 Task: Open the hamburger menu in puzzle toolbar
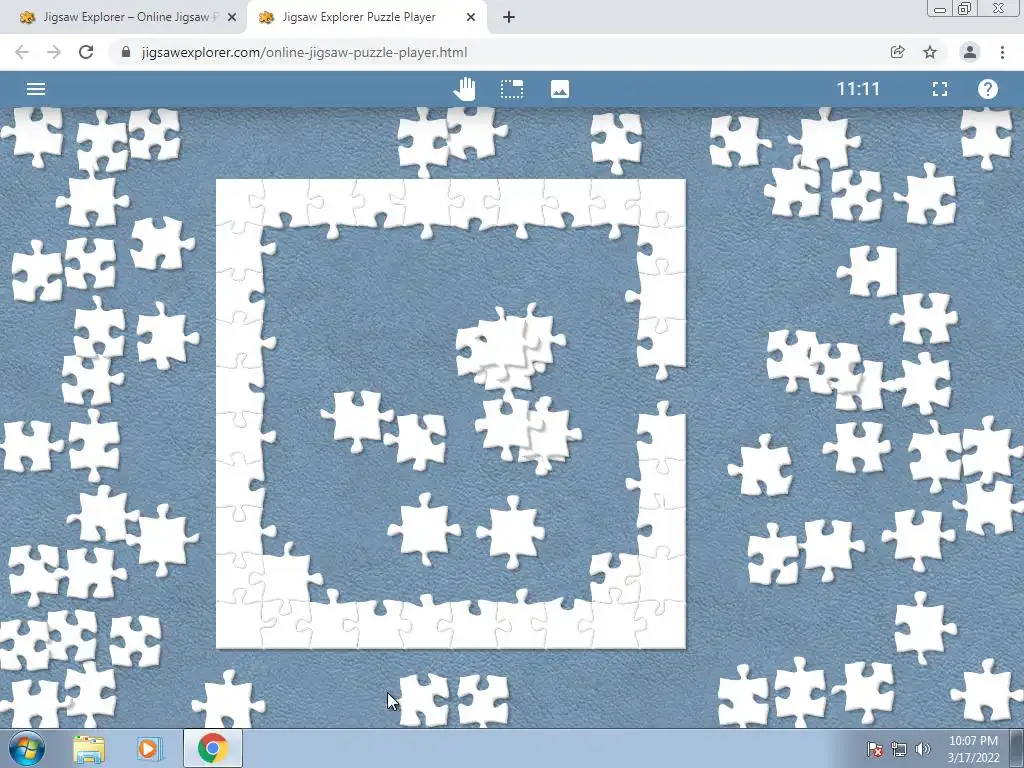(36, 89)
